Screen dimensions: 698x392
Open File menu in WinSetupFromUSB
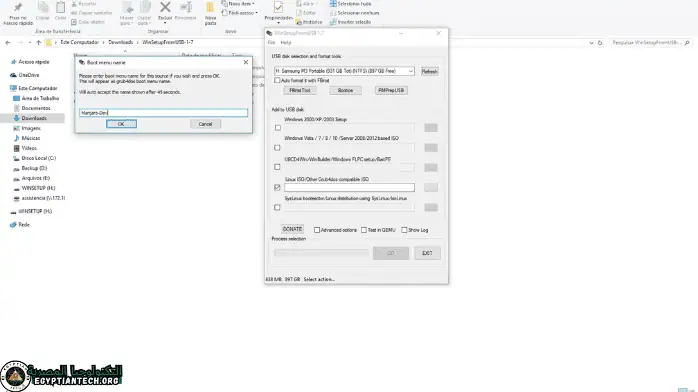click(271, 43)
